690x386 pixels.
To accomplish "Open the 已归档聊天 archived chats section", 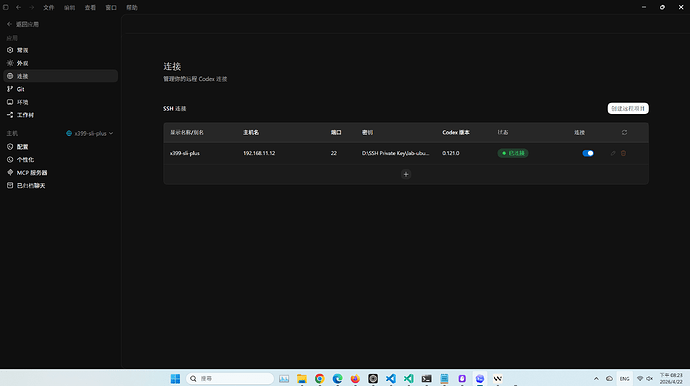I will [60, 185].
